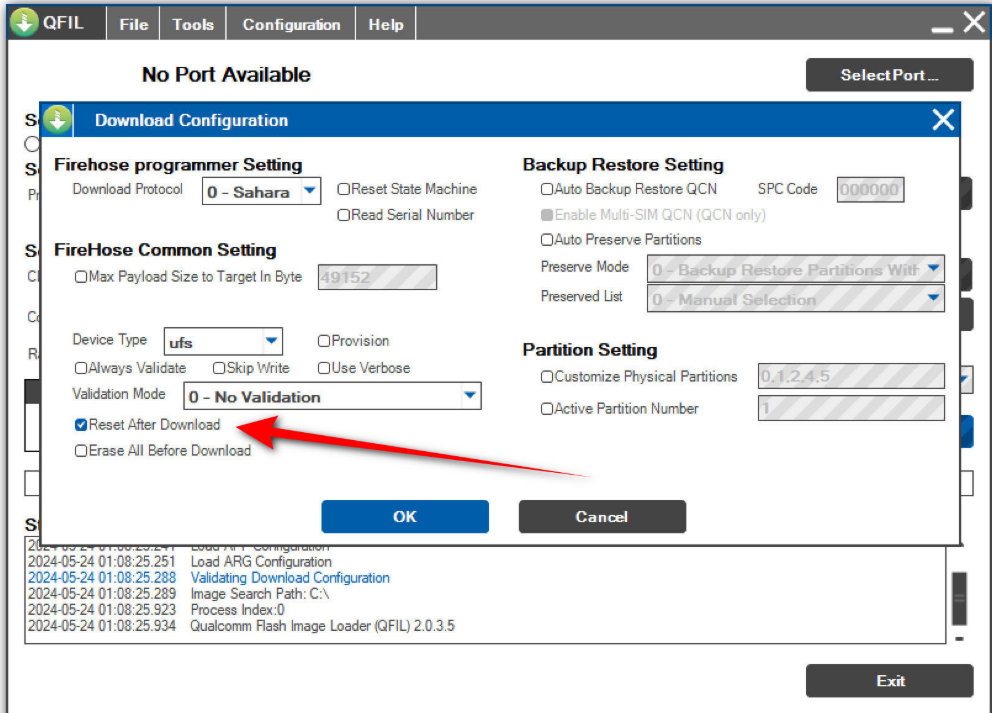992x713 pixels.
Task: Tick the Provision checkbox
Action: point(324,341)
